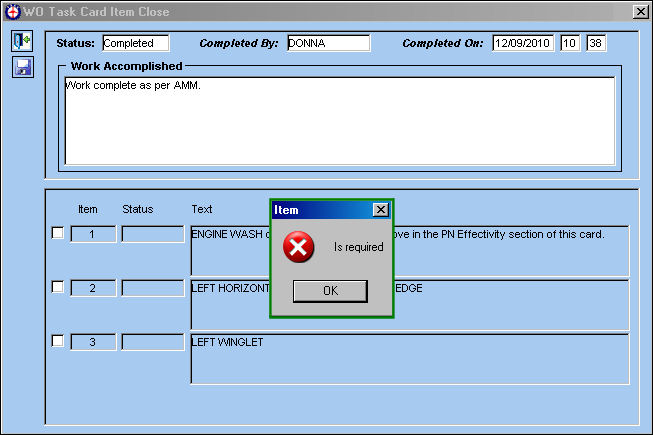Click the Item column header
This screenshot has width=653, height=435.
click(x=87, y=209)
